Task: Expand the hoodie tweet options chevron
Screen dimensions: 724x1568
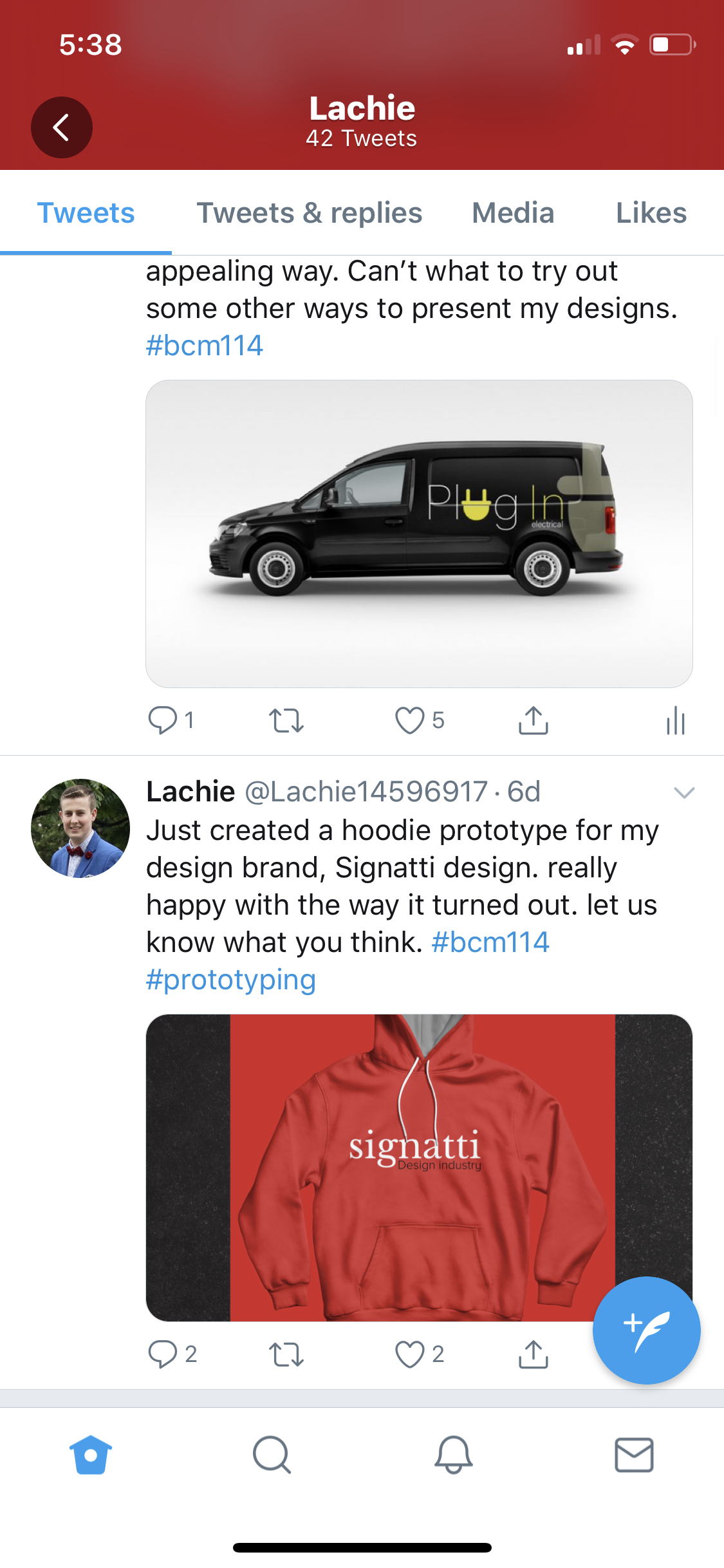Action: coord(684,792)
